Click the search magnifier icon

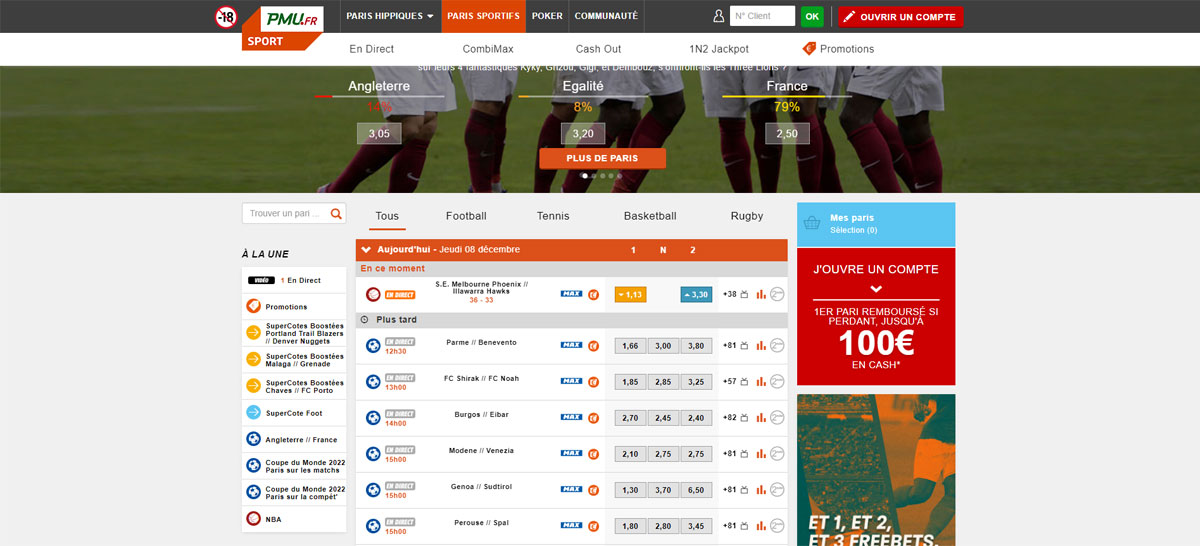pos(336,213)
